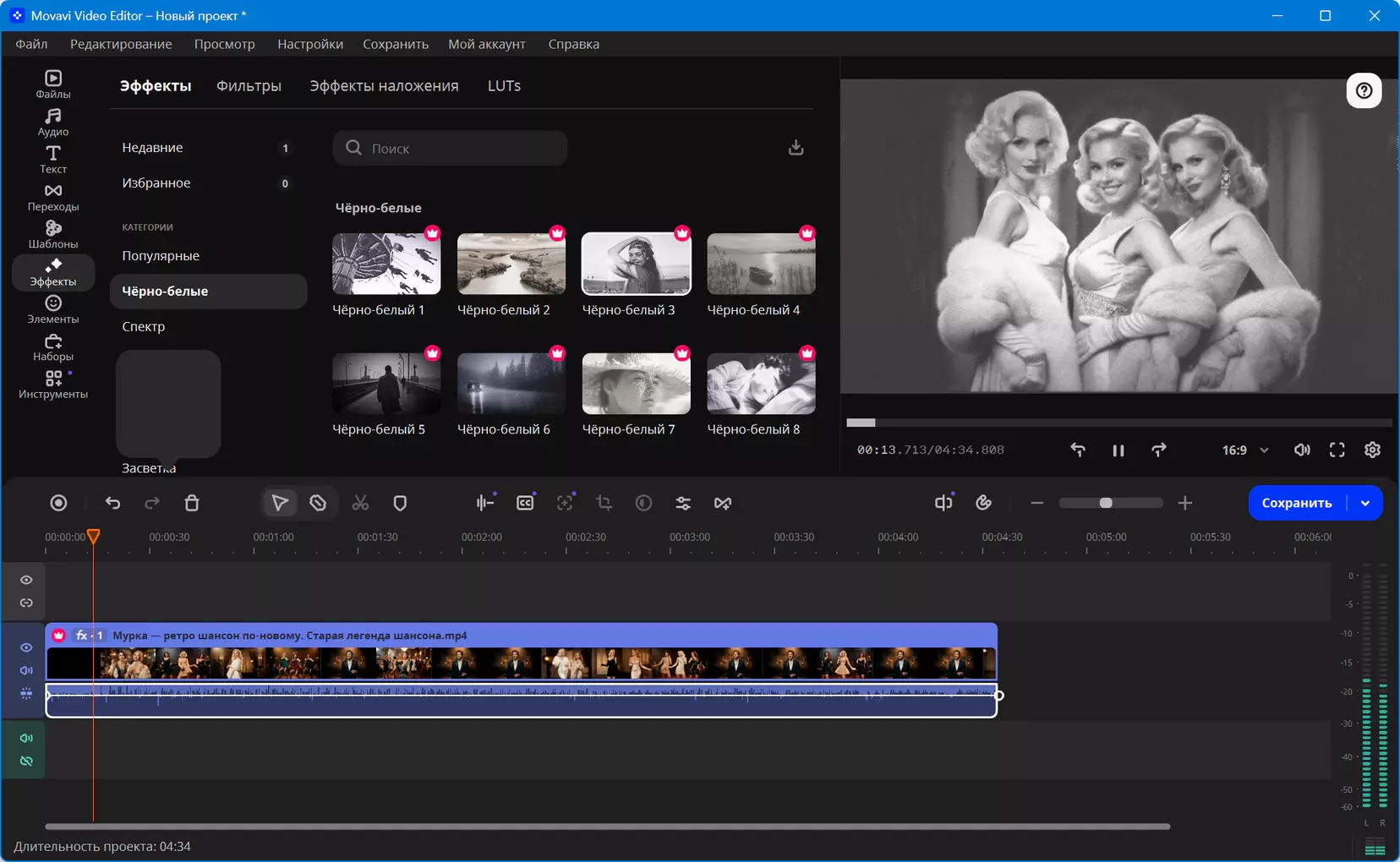Switch to the Фильтры tab
This screenshot has height=862, width=1400.
point(249,86)
